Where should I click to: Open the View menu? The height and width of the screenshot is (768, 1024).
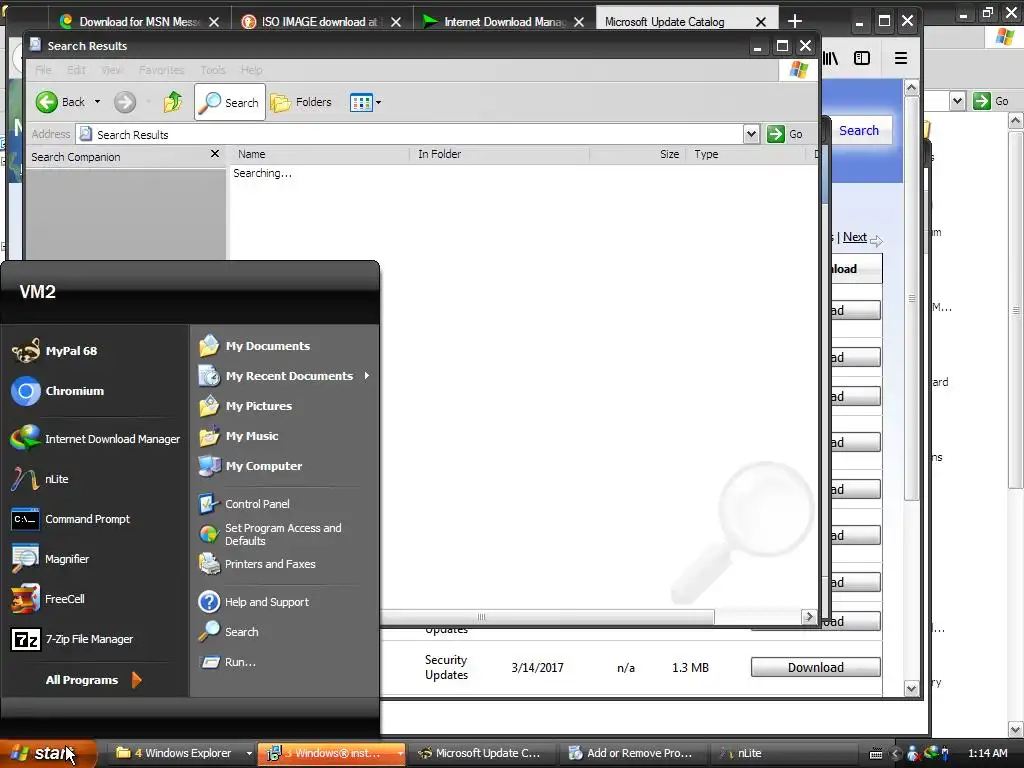[112, 70]
